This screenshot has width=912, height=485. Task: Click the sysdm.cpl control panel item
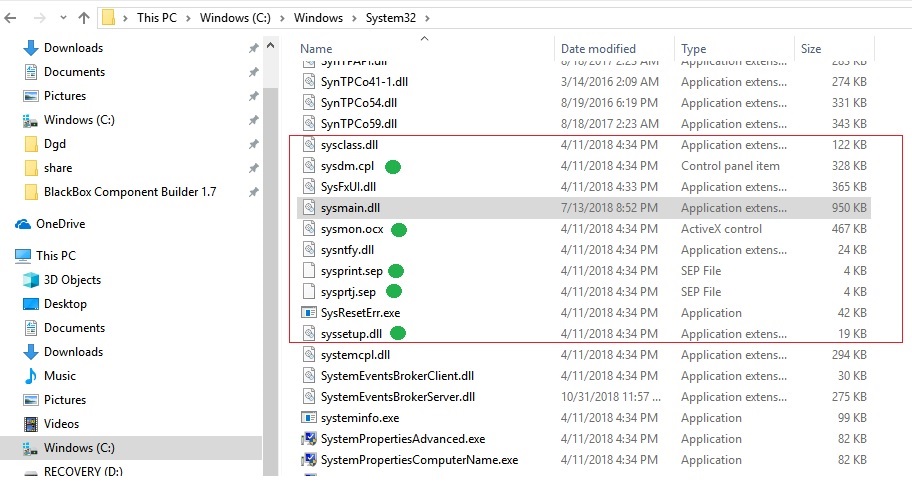click(x=347, y=166)
